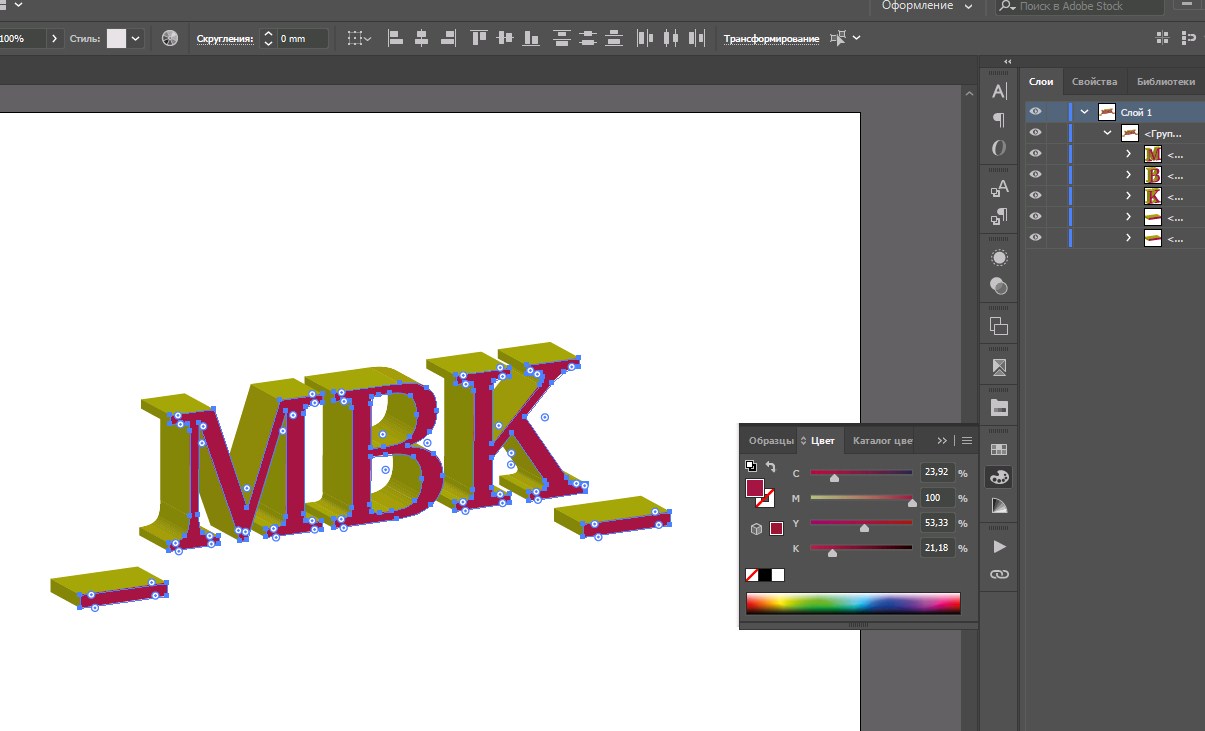Click the default fill and stroke icon
Image resolution: width=1205 pixels, height=731 pixels.
pos(751,466)
